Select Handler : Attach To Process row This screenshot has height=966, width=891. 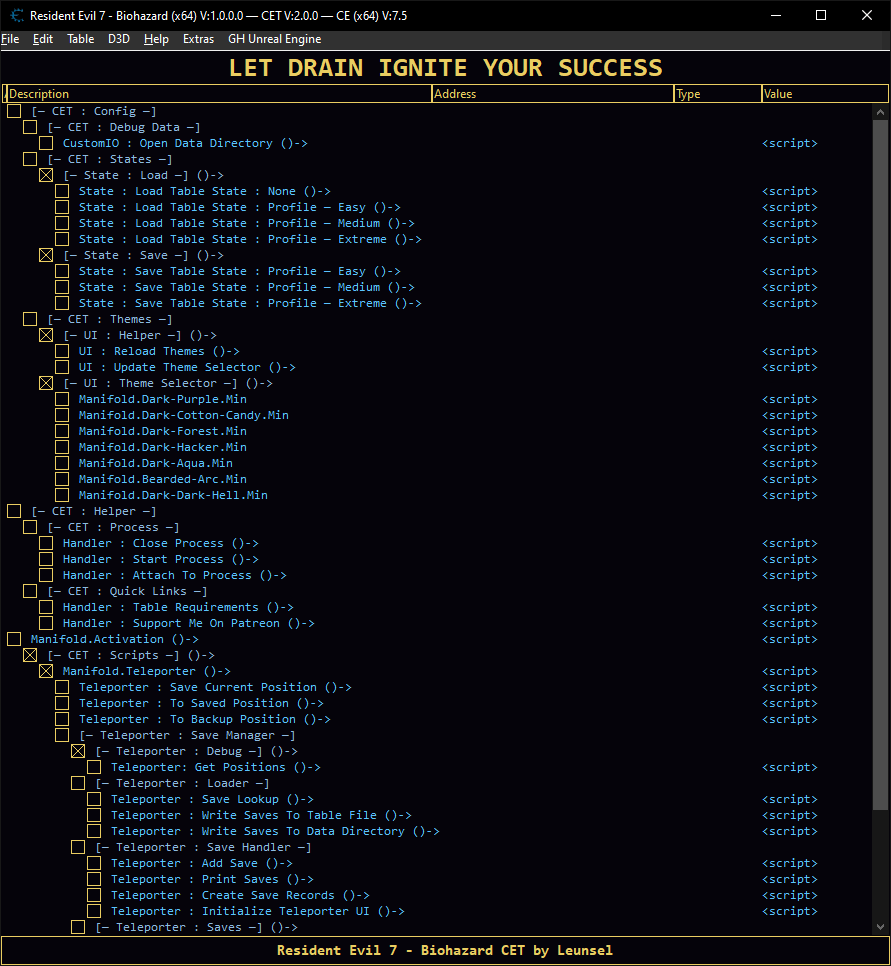(x=175, y=575)
